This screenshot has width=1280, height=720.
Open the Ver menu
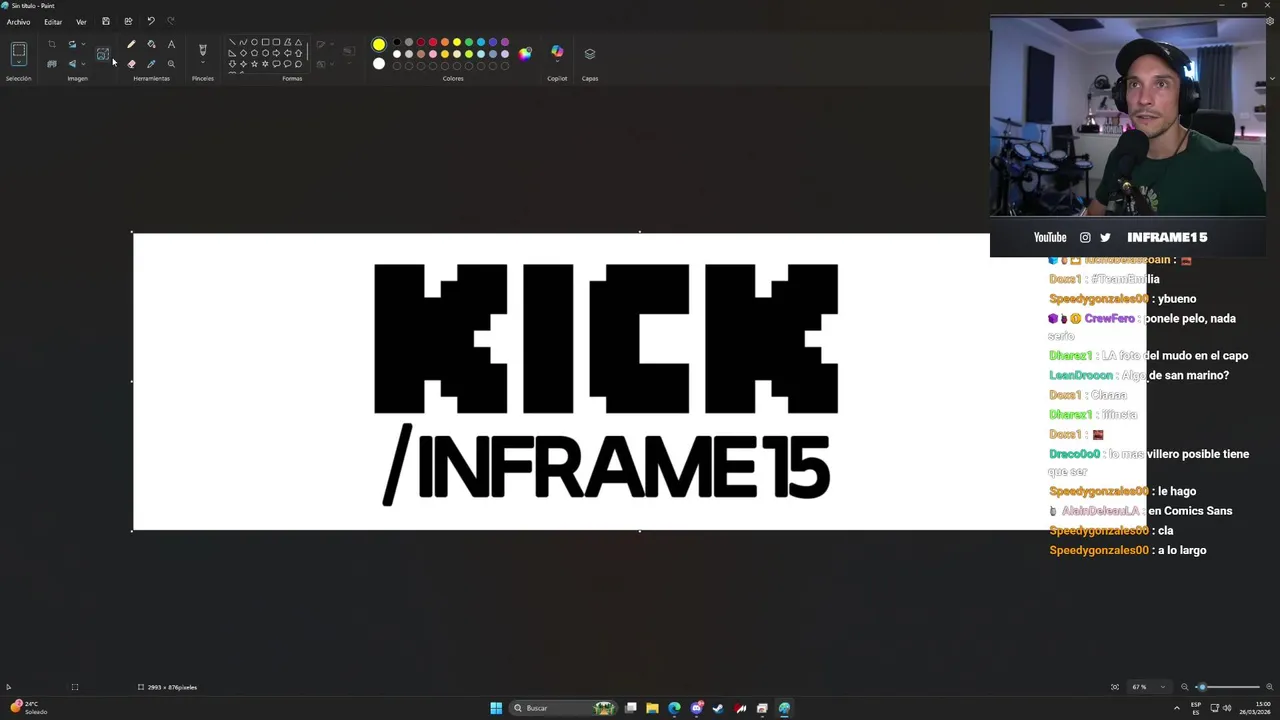click(81, 22)
